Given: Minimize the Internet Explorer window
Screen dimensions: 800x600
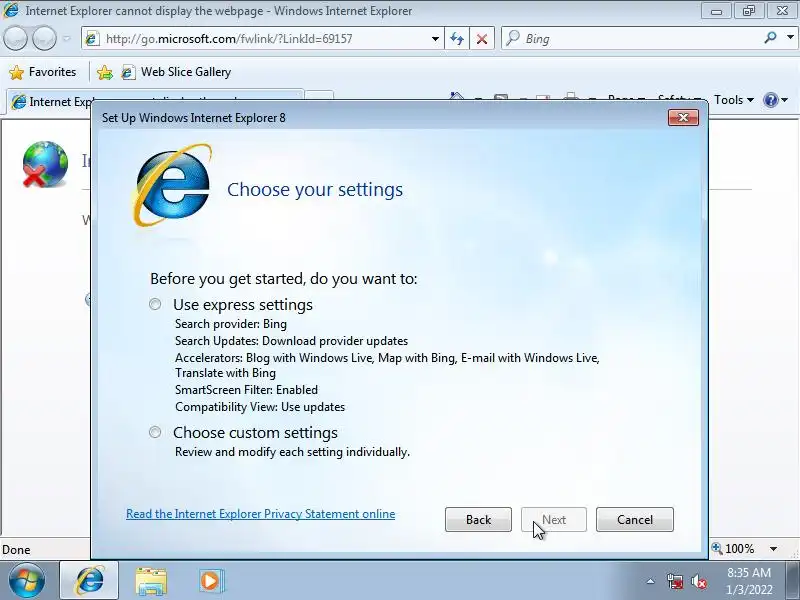Looking at the screenshot, I should pyautogui.click(x=716, y=11).
